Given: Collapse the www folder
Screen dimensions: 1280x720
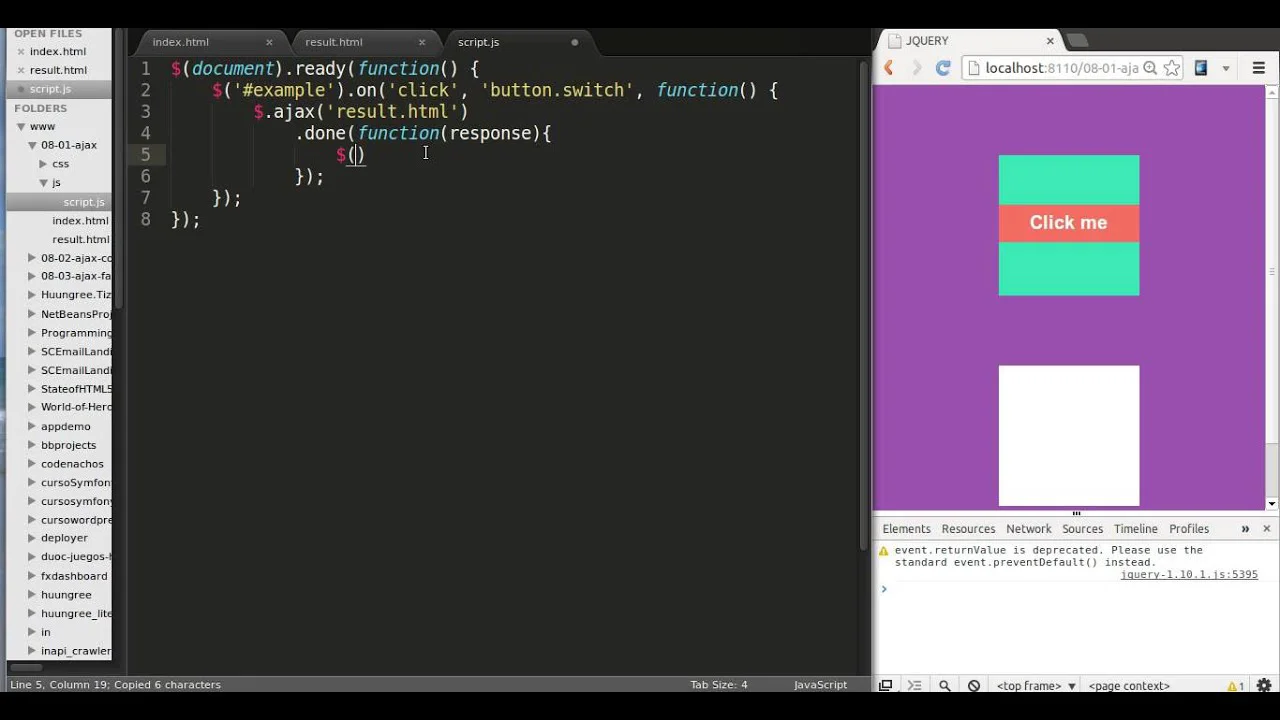Looking at the screenshot, I should [20, 127].
